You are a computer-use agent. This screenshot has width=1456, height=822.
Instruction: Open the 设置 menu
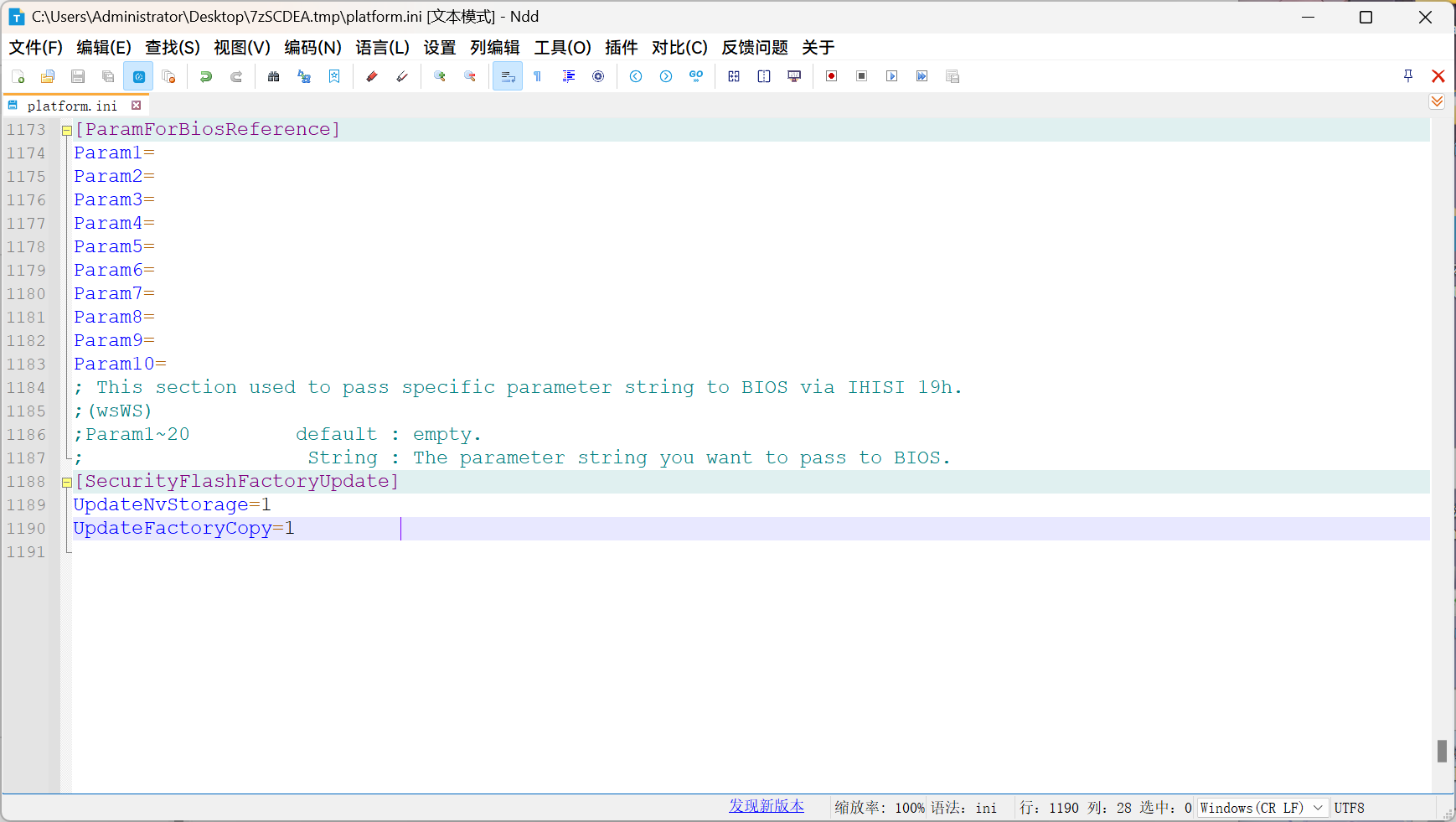(x=440, y=48)
